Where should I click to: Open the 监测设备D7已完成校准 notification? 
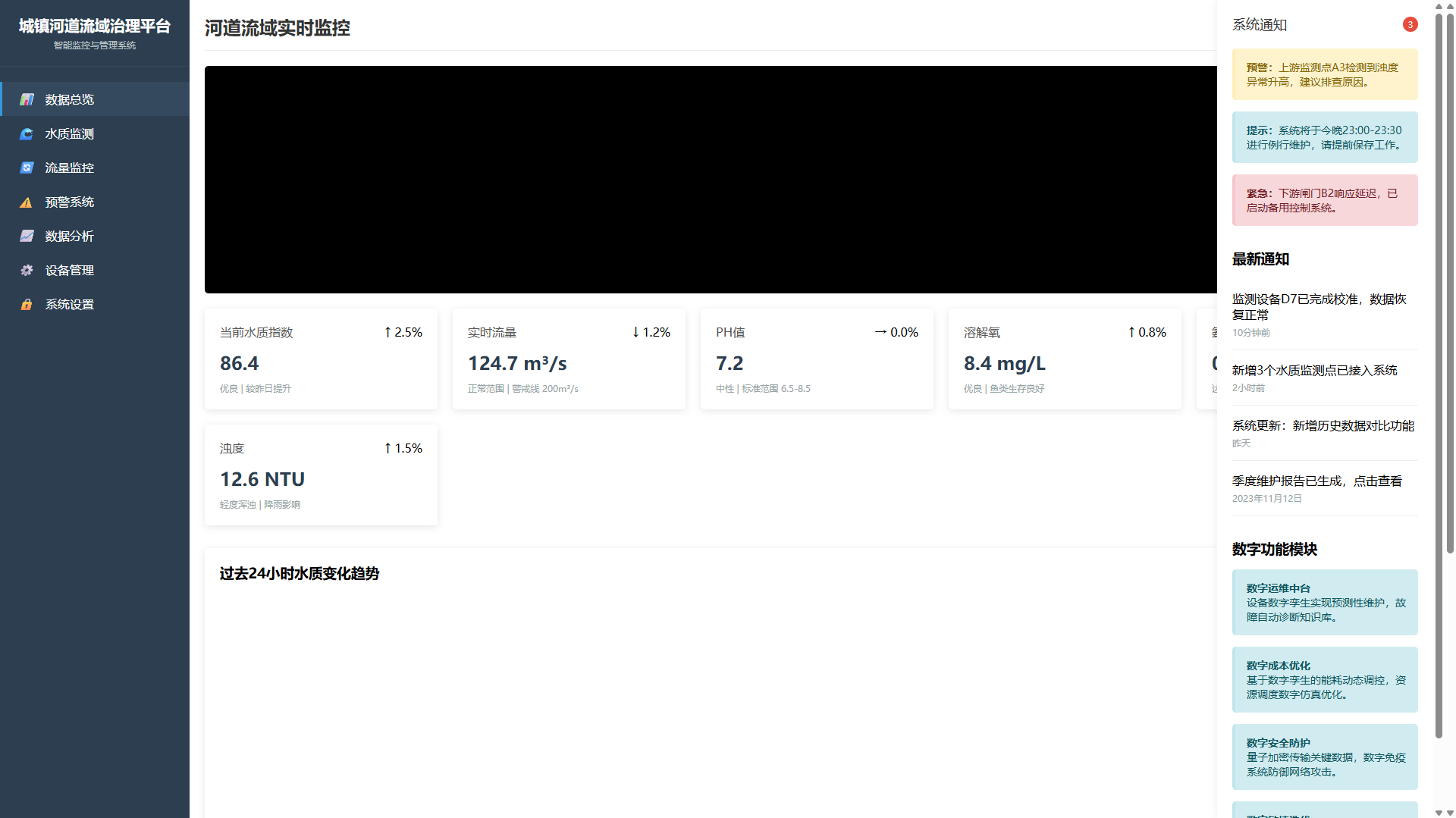click(x=1319, y=306)
